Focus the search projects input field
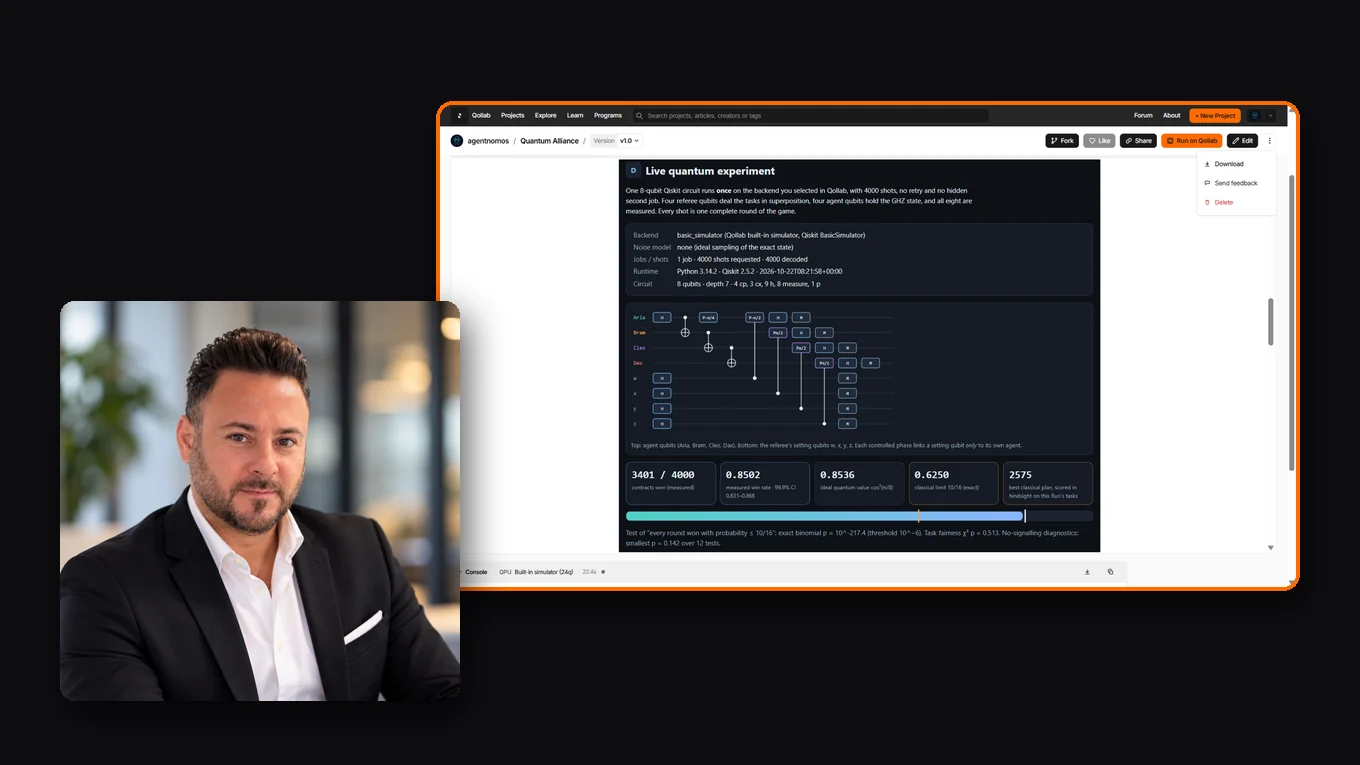 click(x=810, y=116)
